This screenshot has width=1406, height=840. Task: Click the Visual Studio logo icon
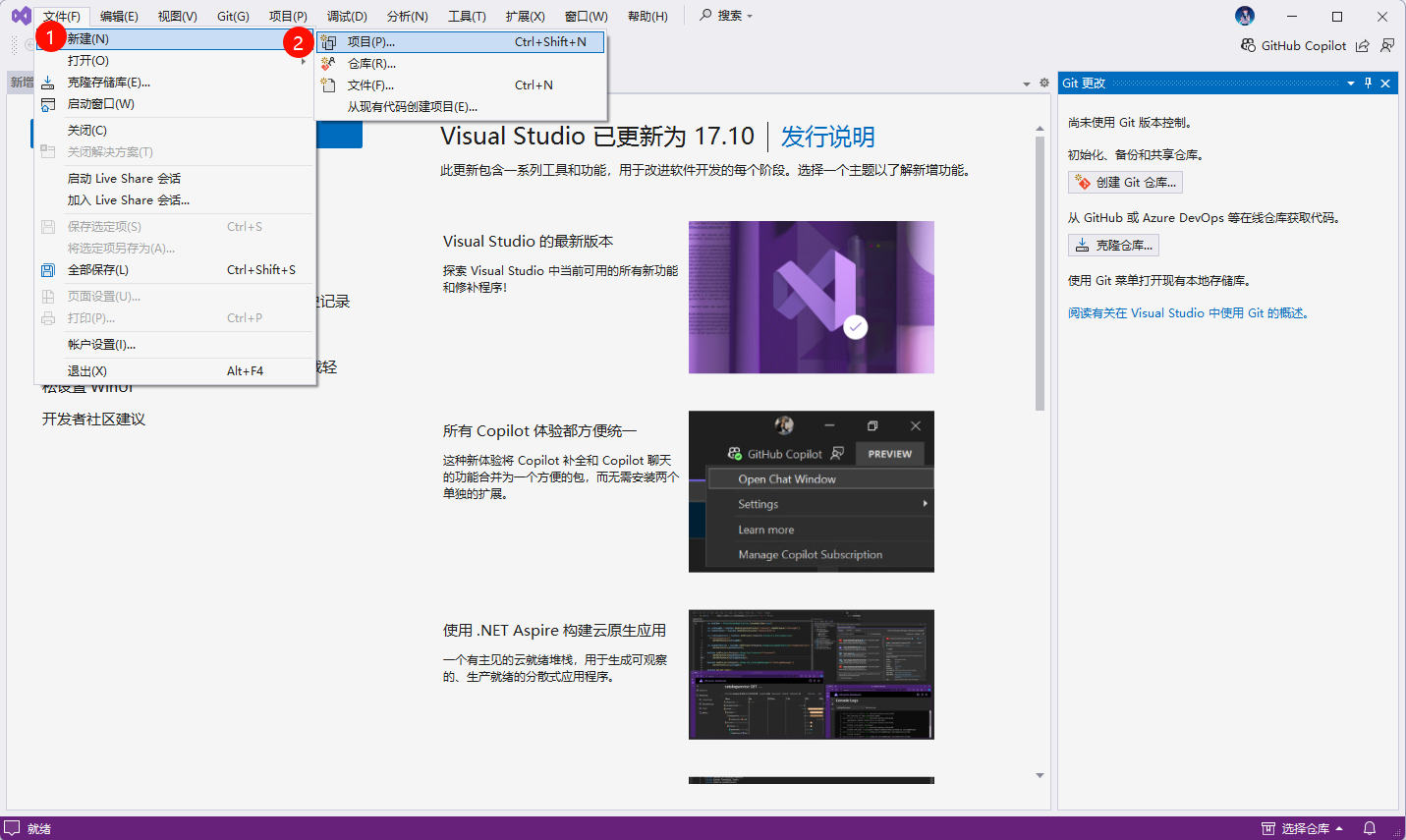click(x=21, y=16)
